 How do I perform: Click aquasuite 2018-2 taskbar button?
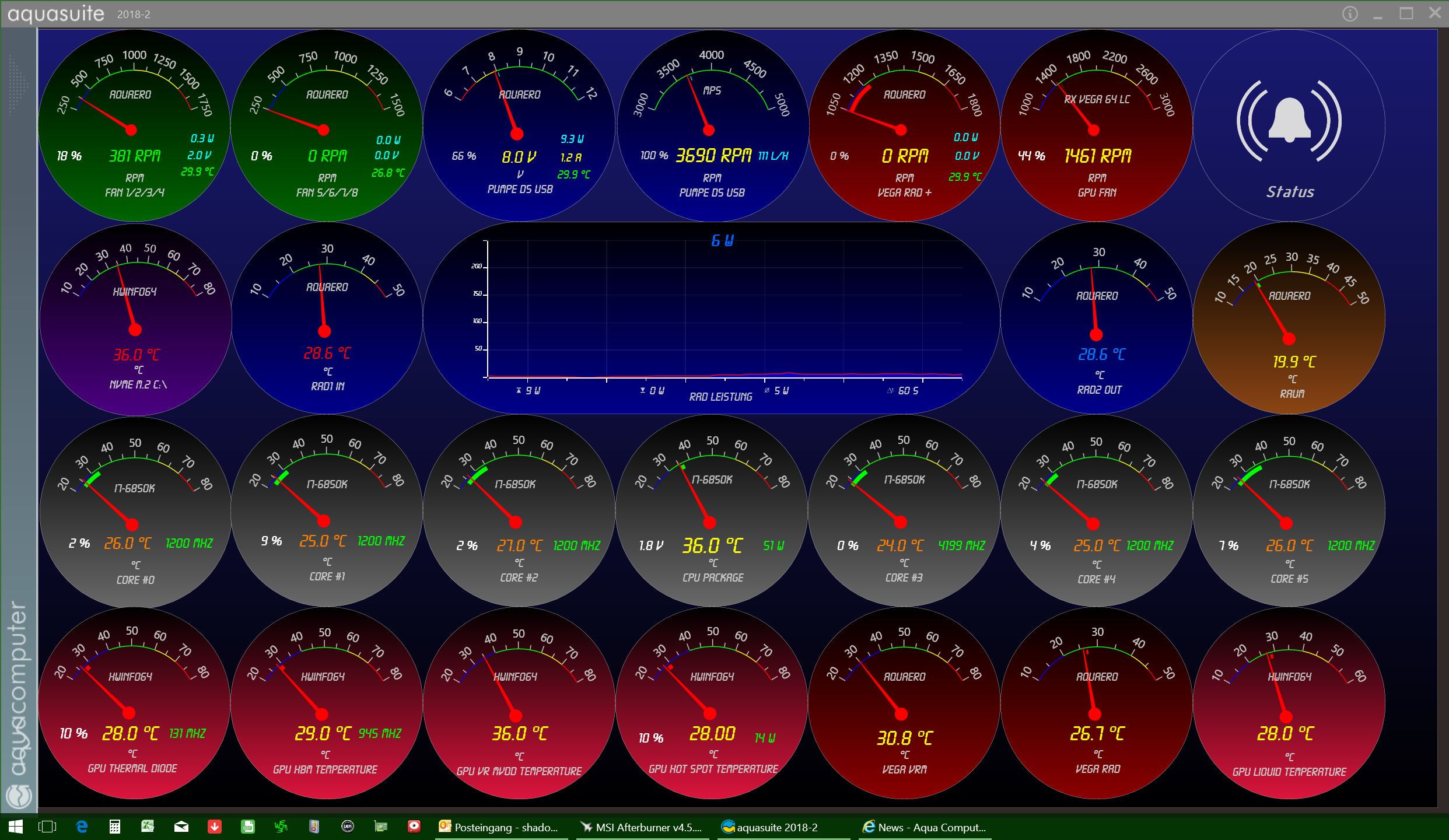coord(770,827)
